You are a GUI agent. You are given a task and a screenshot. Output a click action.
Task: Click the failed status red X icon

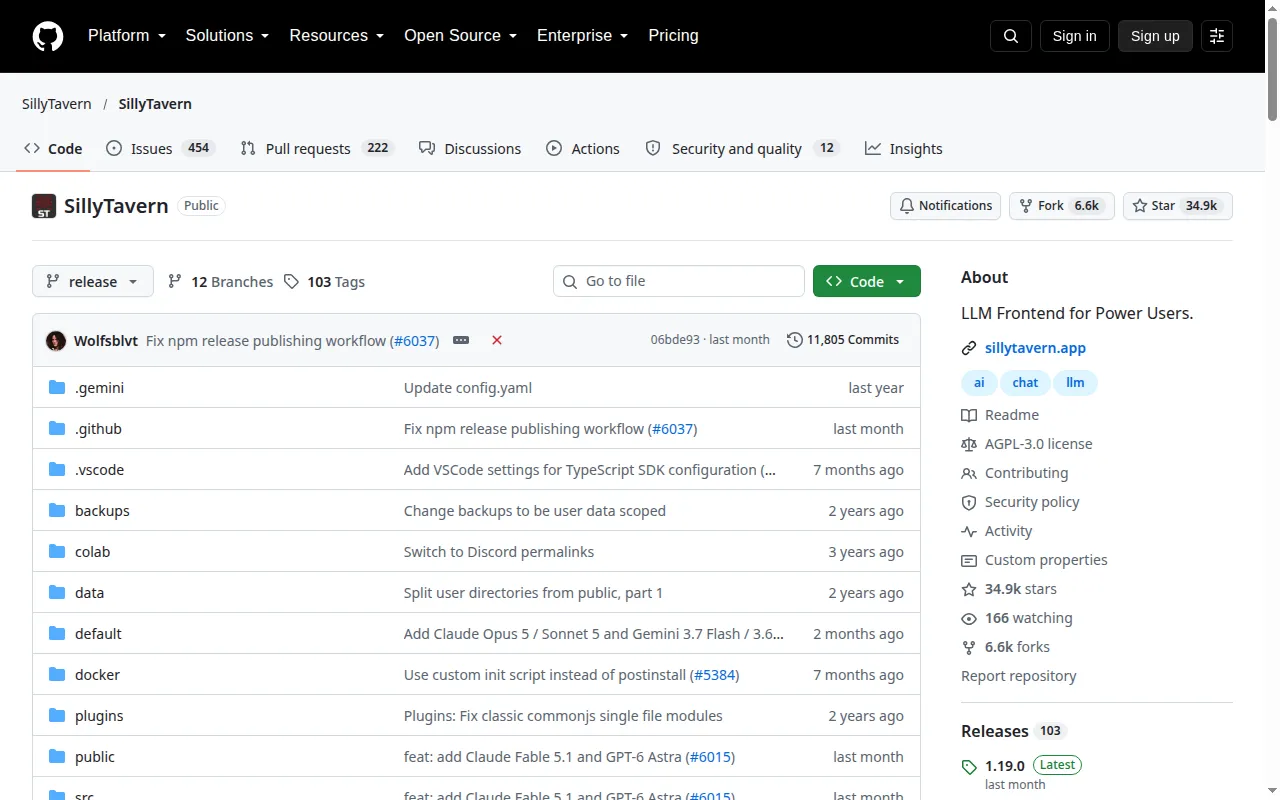click(x=497, y=340)
